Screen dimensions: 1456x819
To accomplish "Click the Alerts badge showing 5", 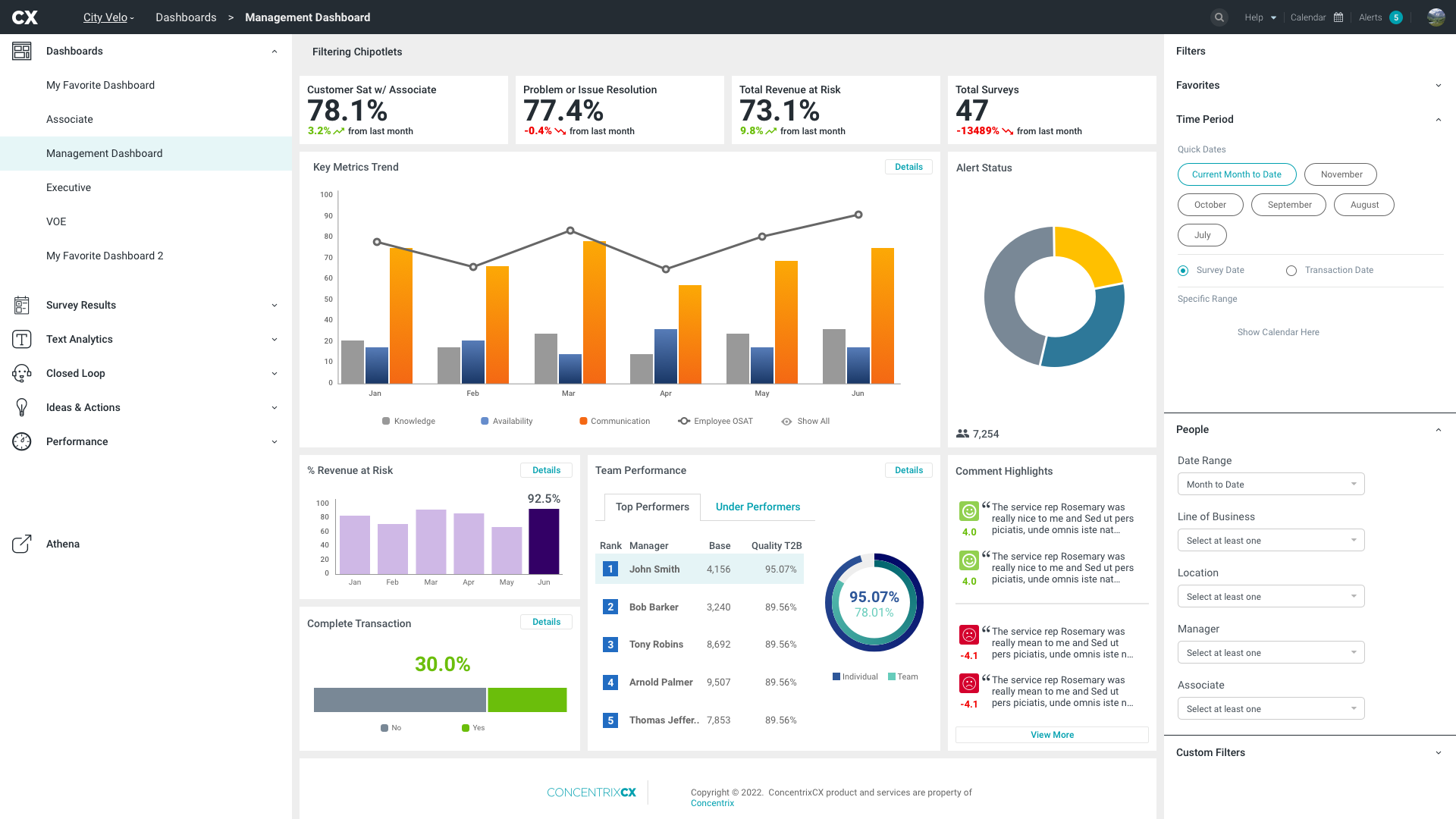I will coord(1396,17).
